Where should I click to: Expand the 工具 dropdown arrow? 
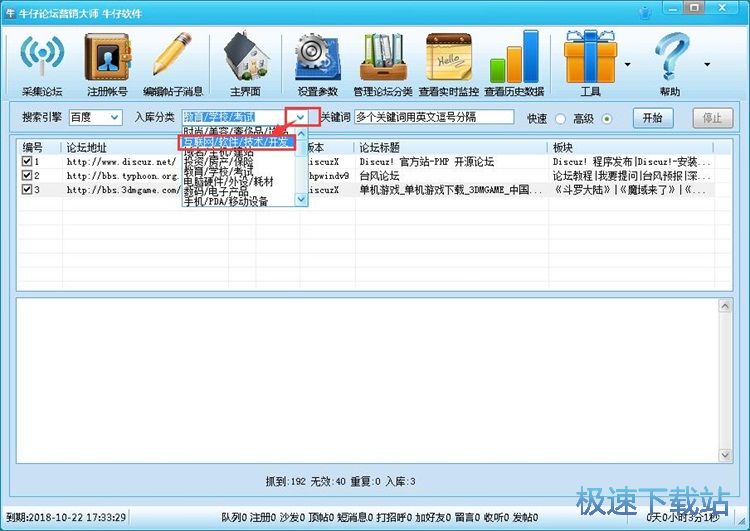tap(628, 64)
